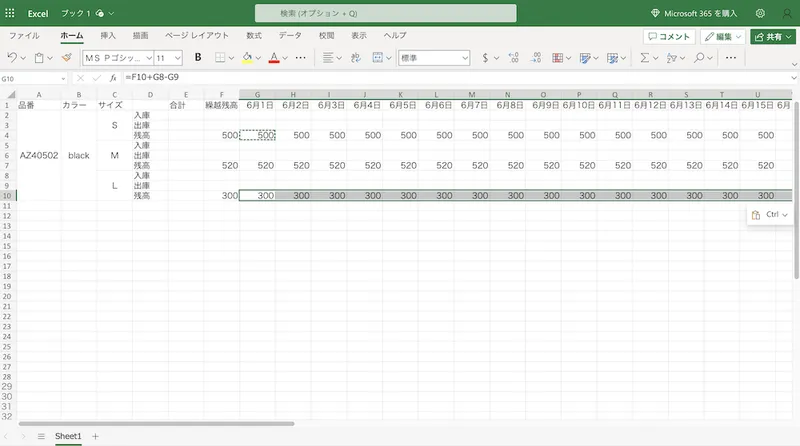This screenshot has height=446, width=800.
Task: Click the cell Borders icon
Action: click(220, 58)
